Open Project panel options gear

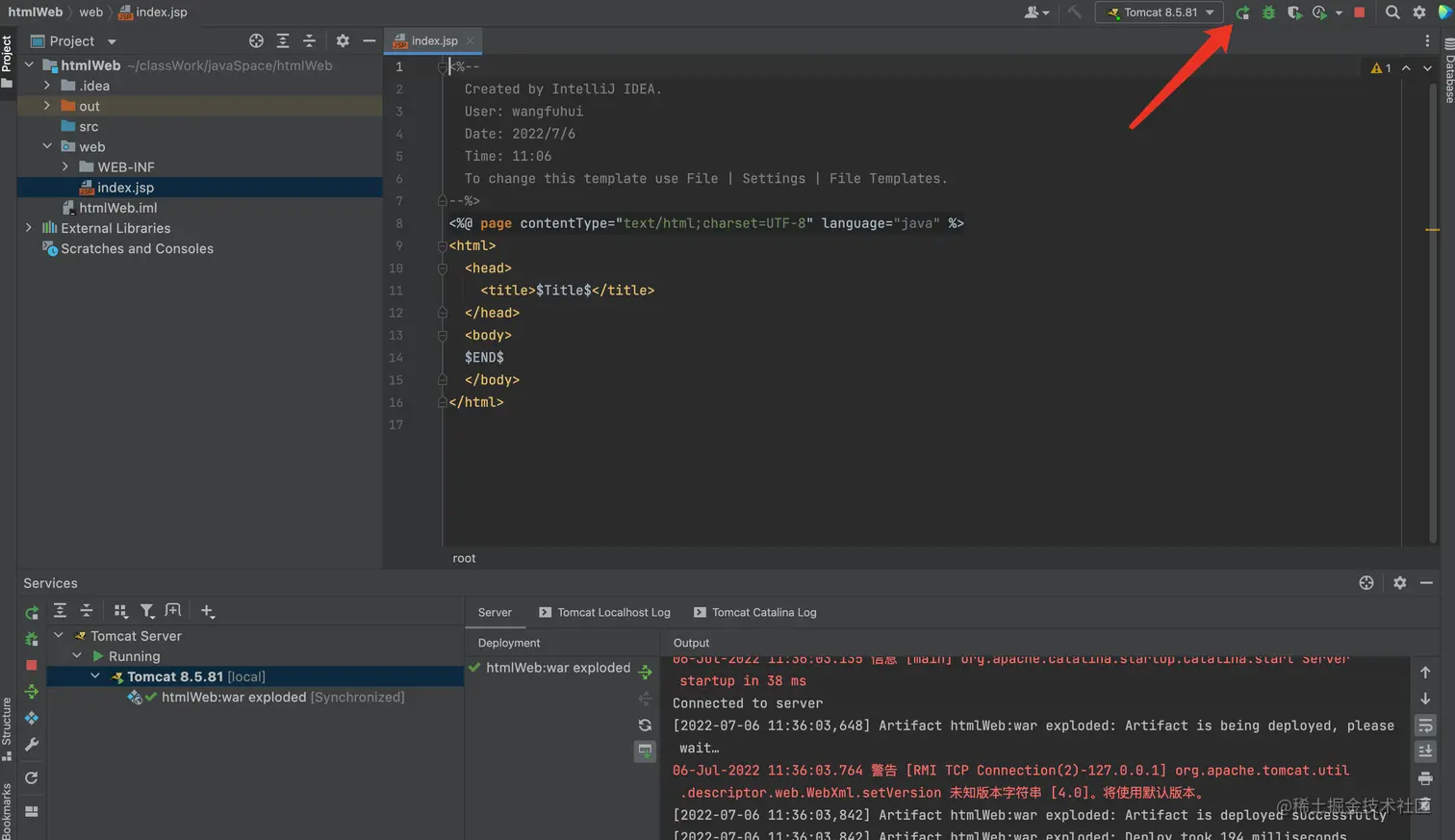click(x=343, y=40)
